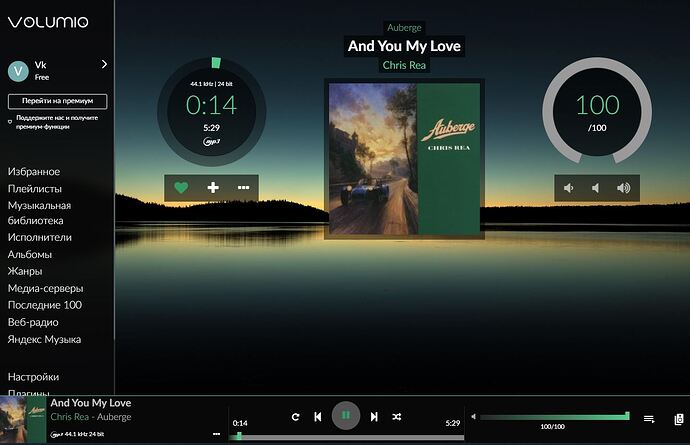690x445 pixels.
Task: Open Жанры in the sidebar
Action: tap(25, 271)
